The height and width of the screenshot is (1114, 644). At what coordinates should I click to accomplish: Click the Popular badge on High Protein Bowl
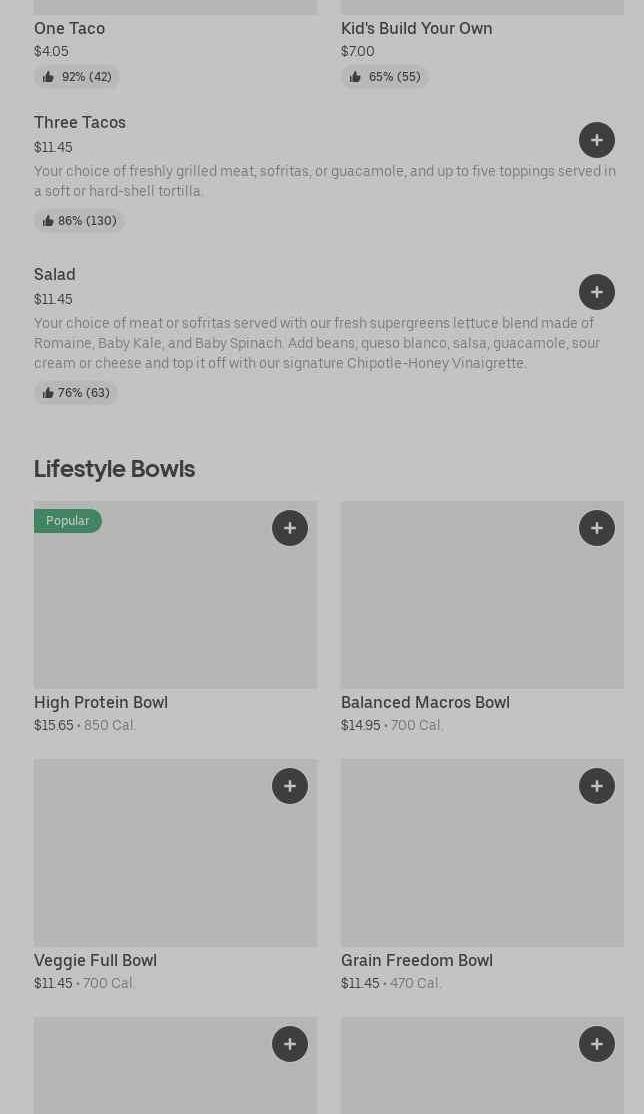tap(68, 521)
